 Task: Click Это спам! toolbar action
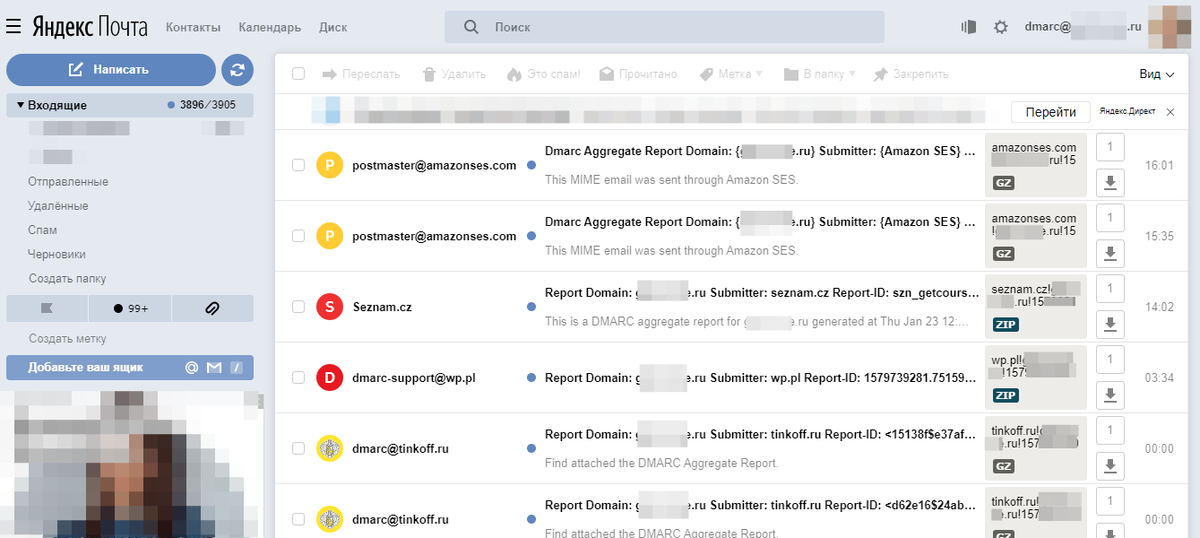coord(543,74)
